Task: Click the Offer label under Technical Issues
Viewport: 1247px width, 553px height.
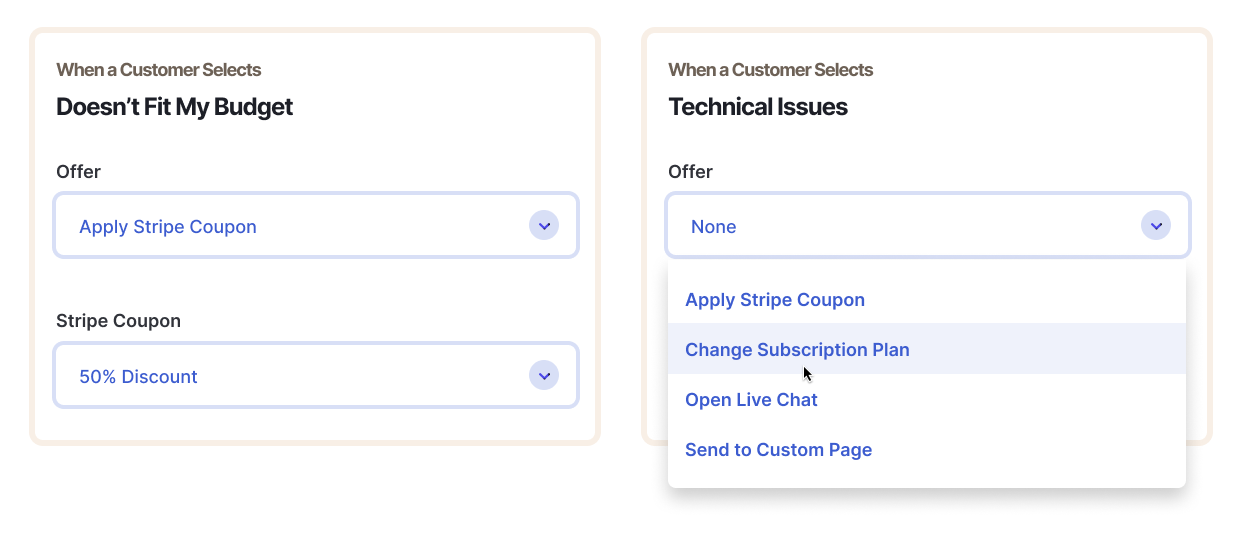Action: [690, 172]
